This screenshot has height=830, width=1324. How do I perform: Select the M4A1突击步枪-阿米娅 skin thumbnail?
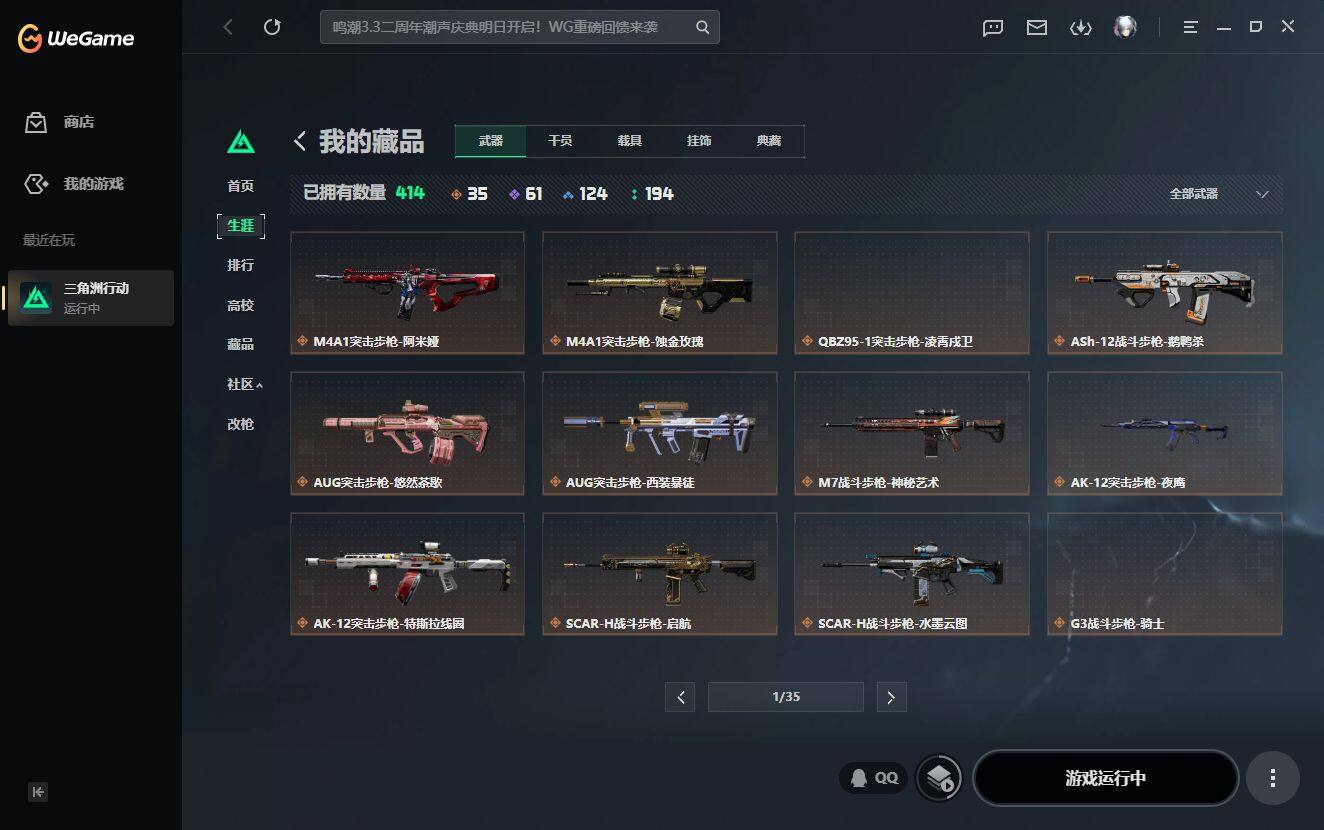click(x=407, y=293)
